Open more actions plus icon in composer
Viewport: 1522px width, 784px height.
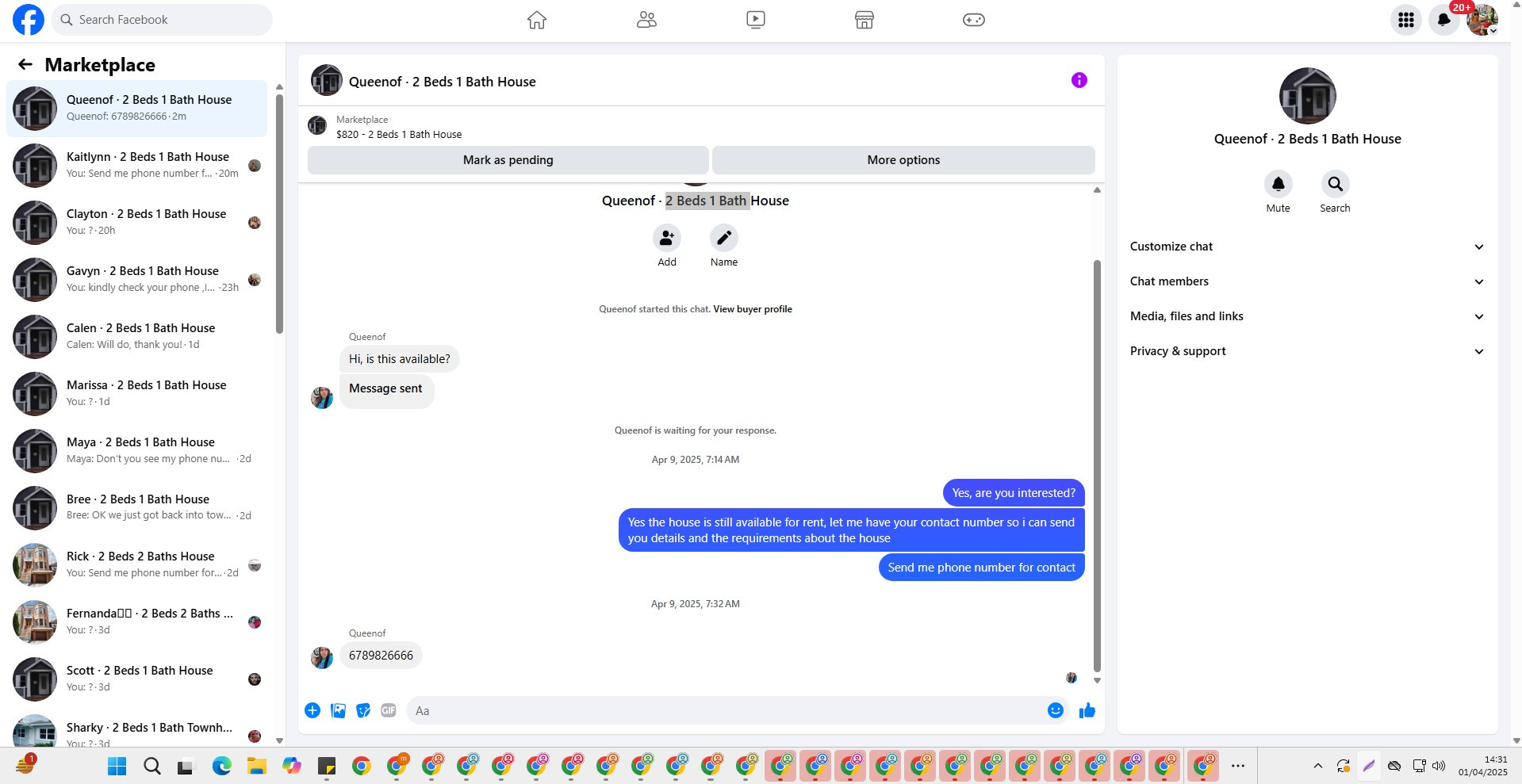coord(312,710)
